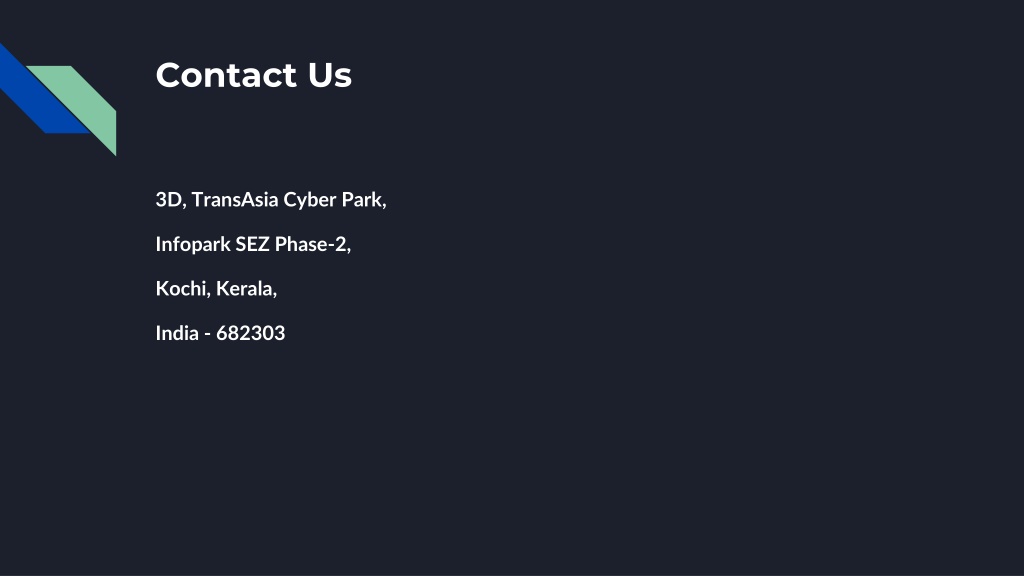Click the word Contact in the heading

tap(226, 75)
